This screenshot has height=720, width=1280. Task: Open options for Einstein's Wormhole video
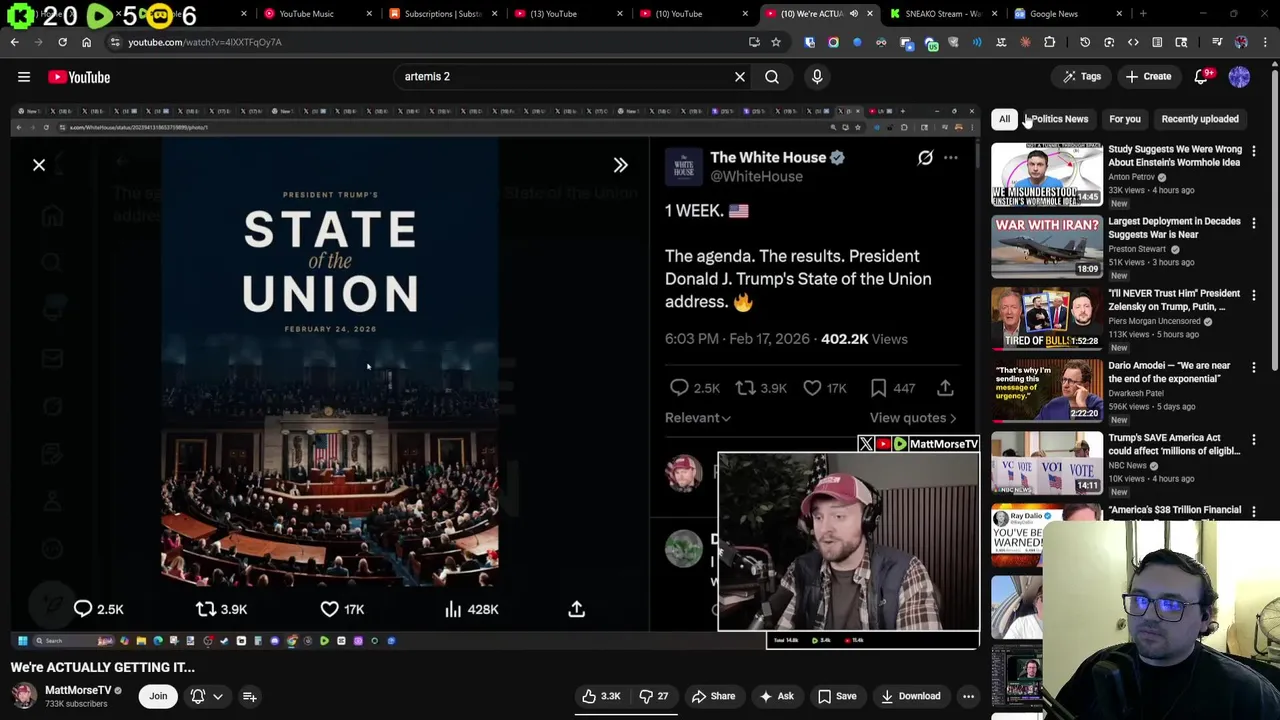(1254, 151)
